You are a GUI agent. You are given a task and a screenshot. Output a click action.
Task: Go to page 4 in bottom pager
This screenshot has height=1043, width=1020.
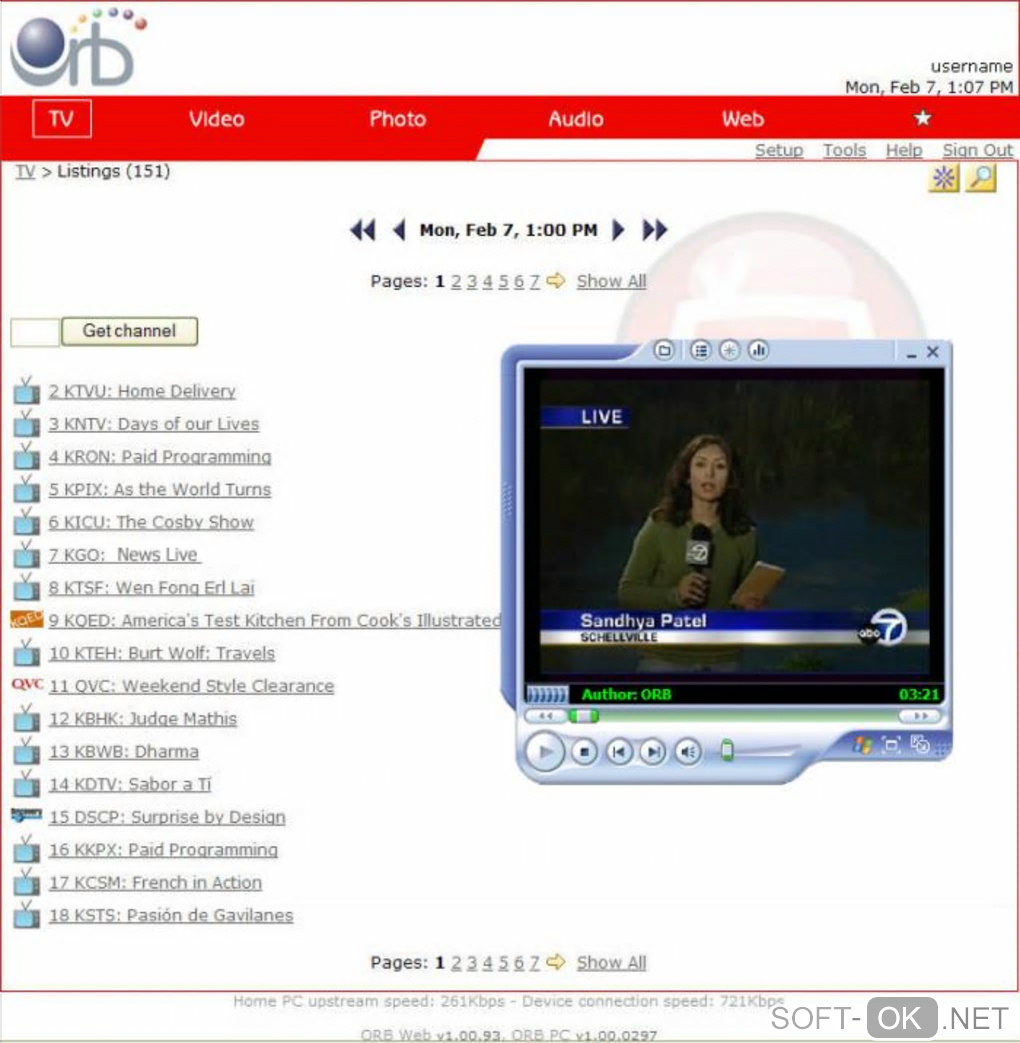click(488, 963)
